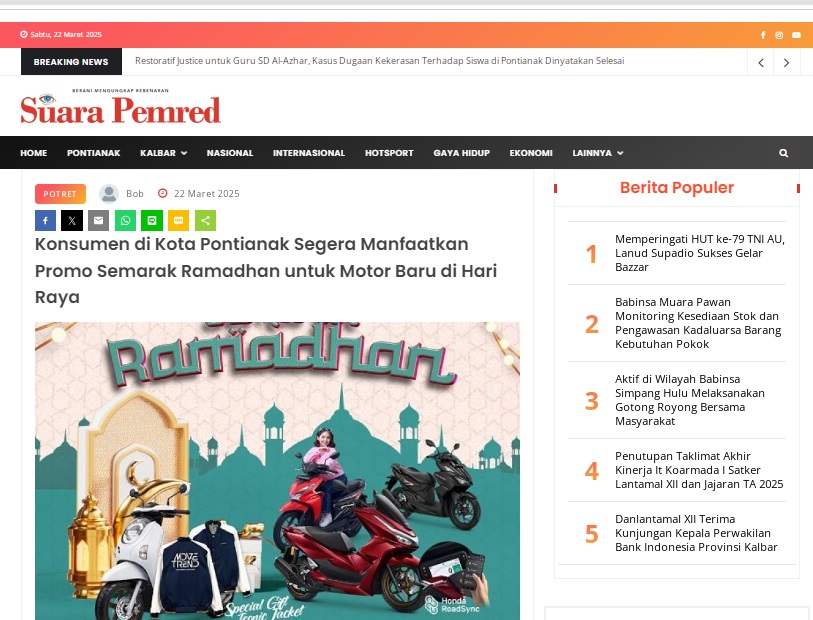Image resolution: width=813 pixels, height=620 pixels.
Task: Go to the PONTIANAK menu section
Action: 93,153
